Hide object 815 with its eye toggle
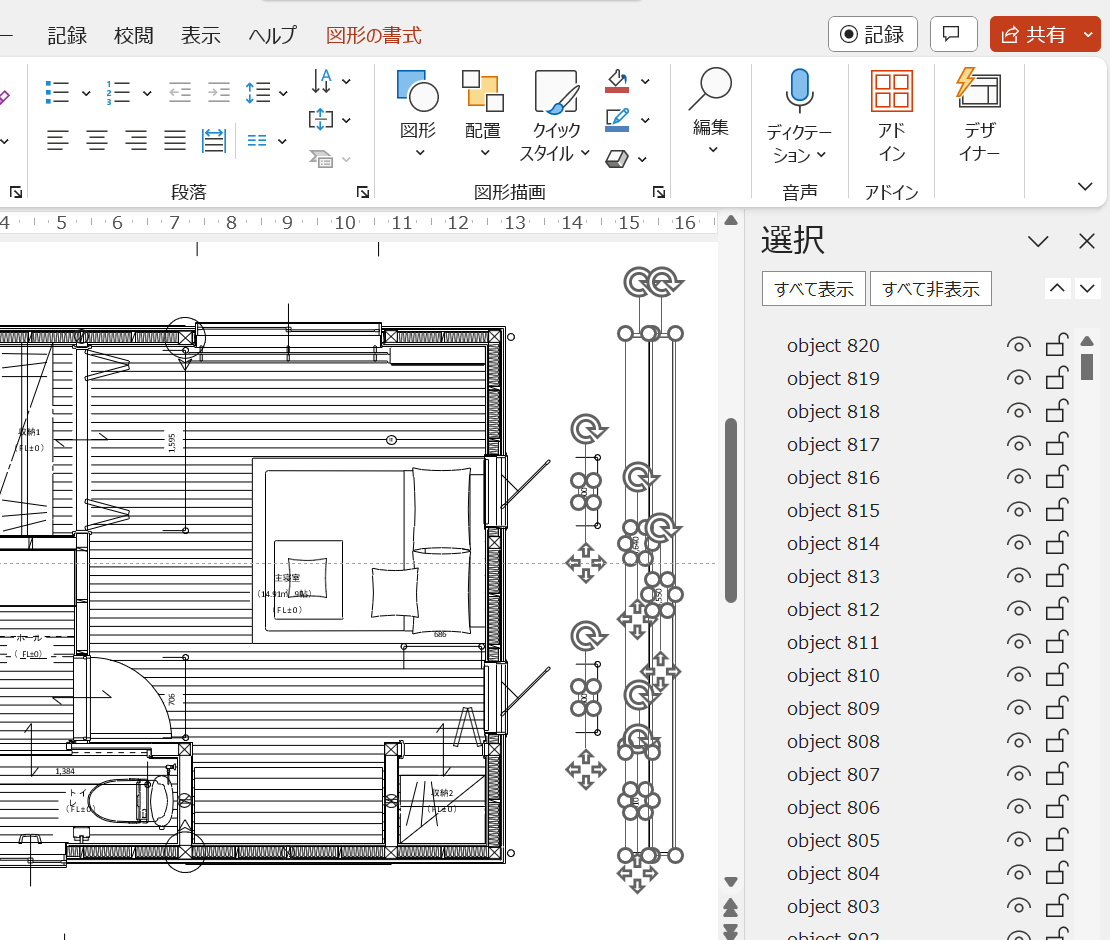Viewport: 1110px width, 940px height. [1018, 510]
